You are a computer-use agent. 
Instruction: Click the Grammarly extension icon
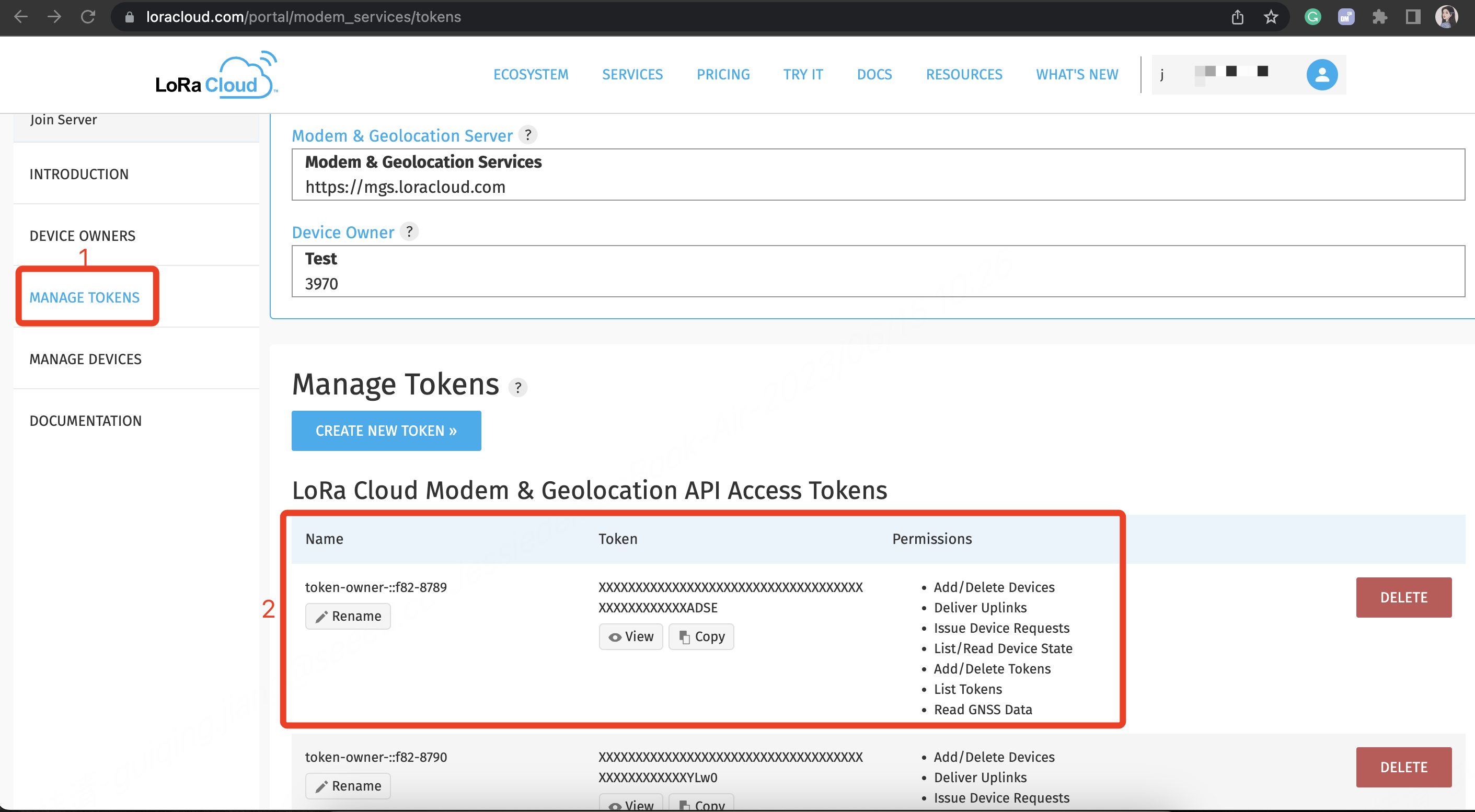point(1312,17)
